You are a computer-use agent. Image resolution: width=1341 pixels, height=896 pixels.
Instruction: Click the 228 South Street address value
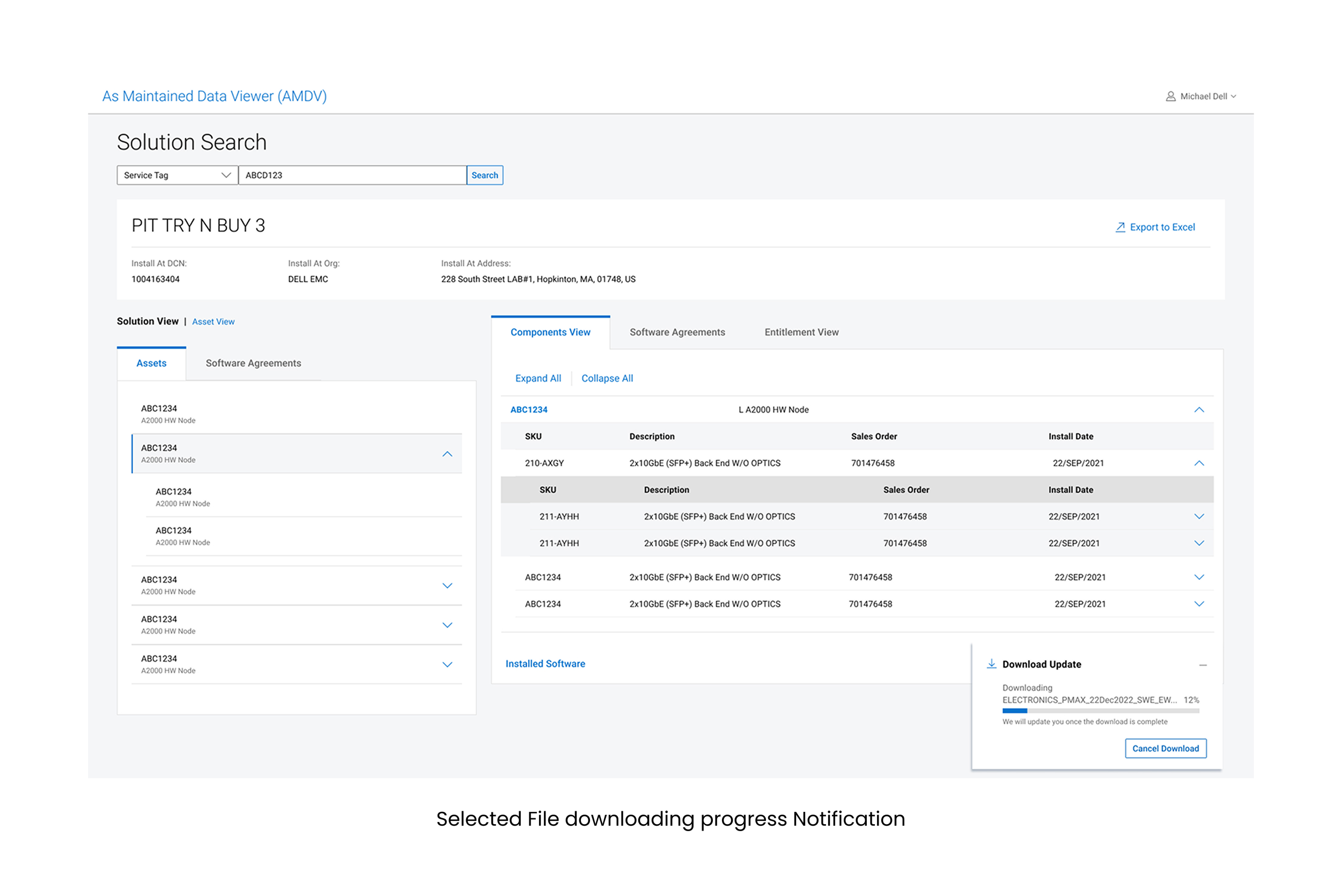pyautogui.click(x=538, y=279)
